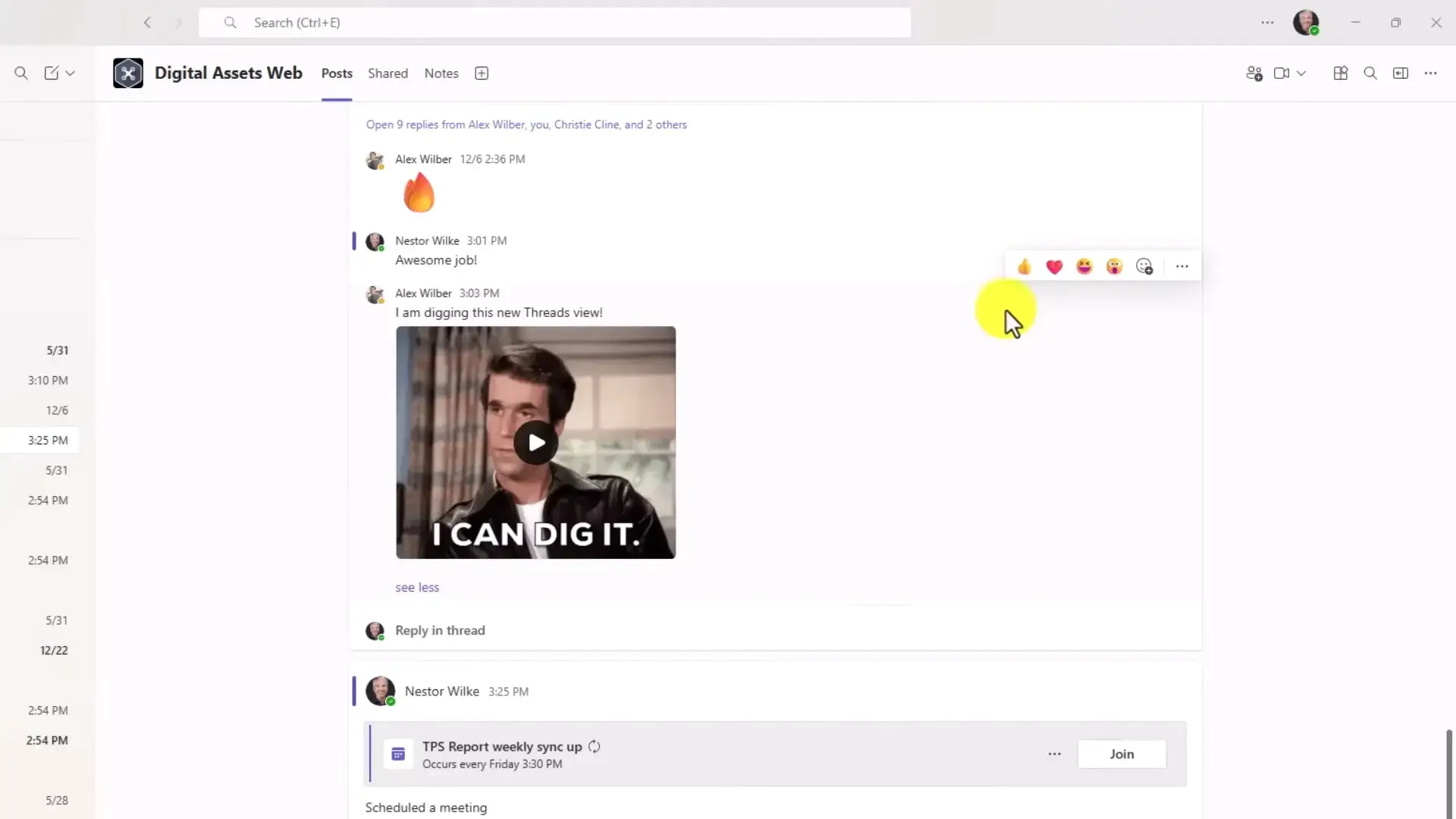
Task: Open ellipsis menu on TPS Report meeting card
Action: click(x=1054, y=754)
